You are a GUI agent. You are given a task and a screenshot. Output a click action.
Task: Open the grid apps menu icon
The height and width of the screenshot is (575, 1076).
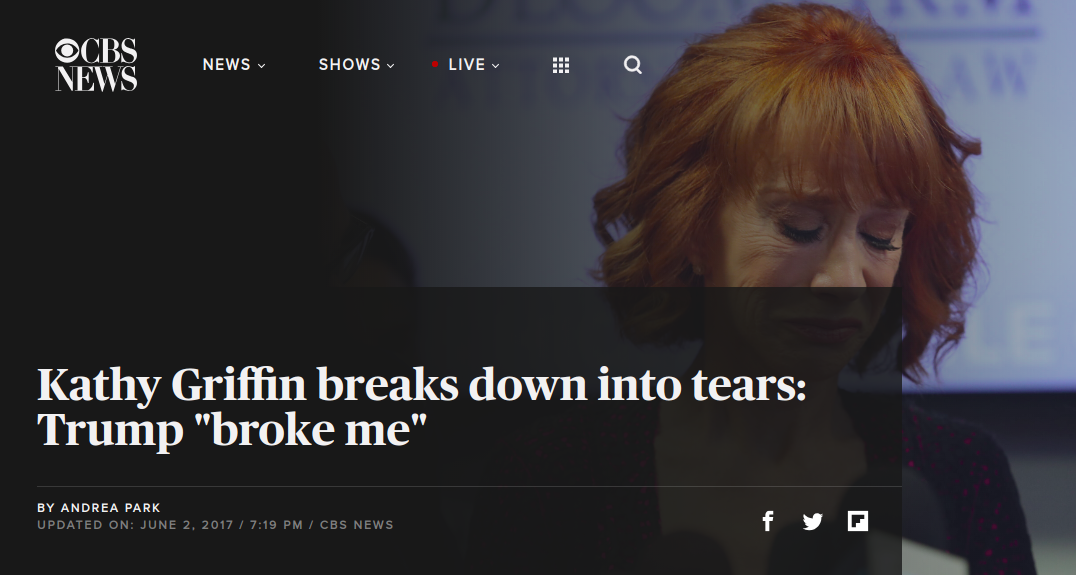(x=561, y=65)
